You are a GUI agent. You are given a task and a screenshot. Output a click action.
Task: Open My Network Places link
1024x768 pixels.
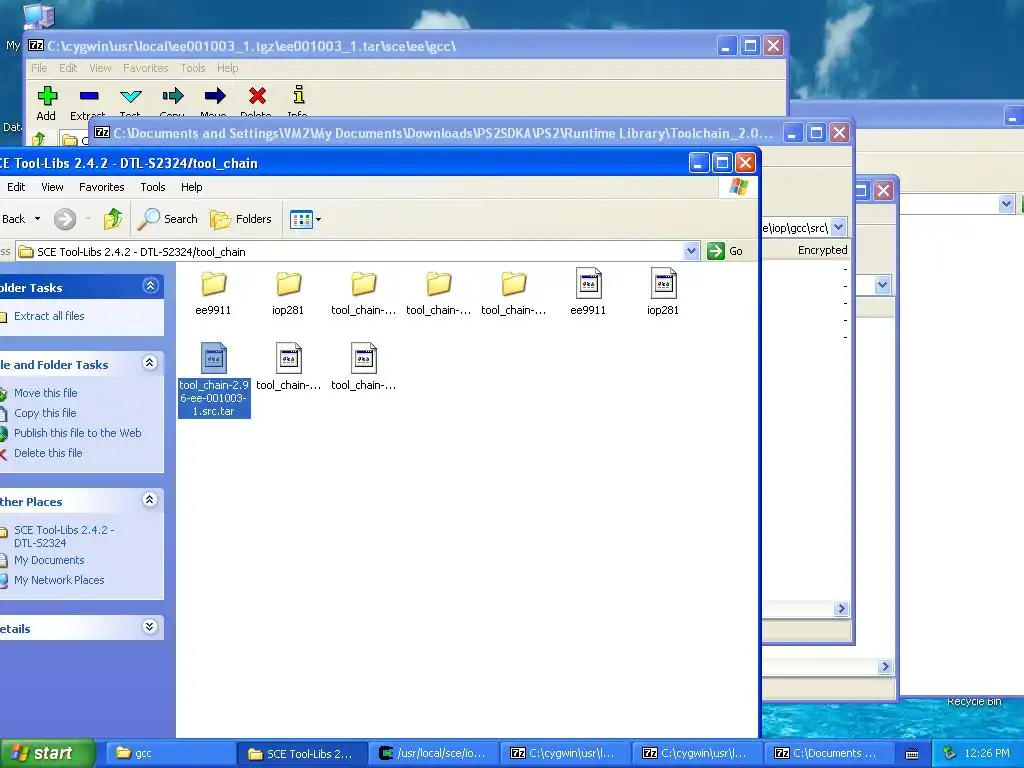pos(59,580)
